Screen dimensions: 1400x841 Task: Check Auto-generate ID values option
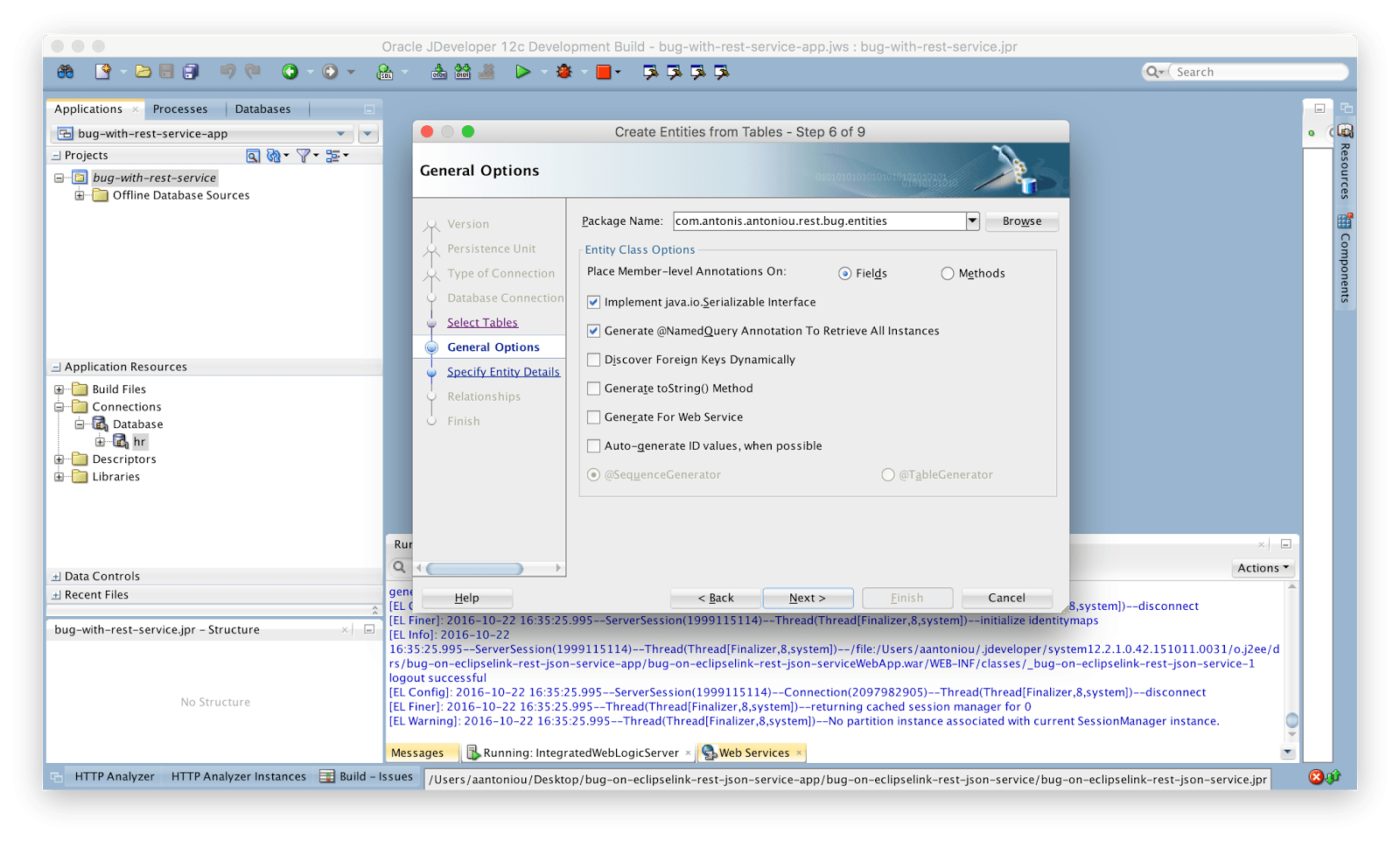[594, 446]
